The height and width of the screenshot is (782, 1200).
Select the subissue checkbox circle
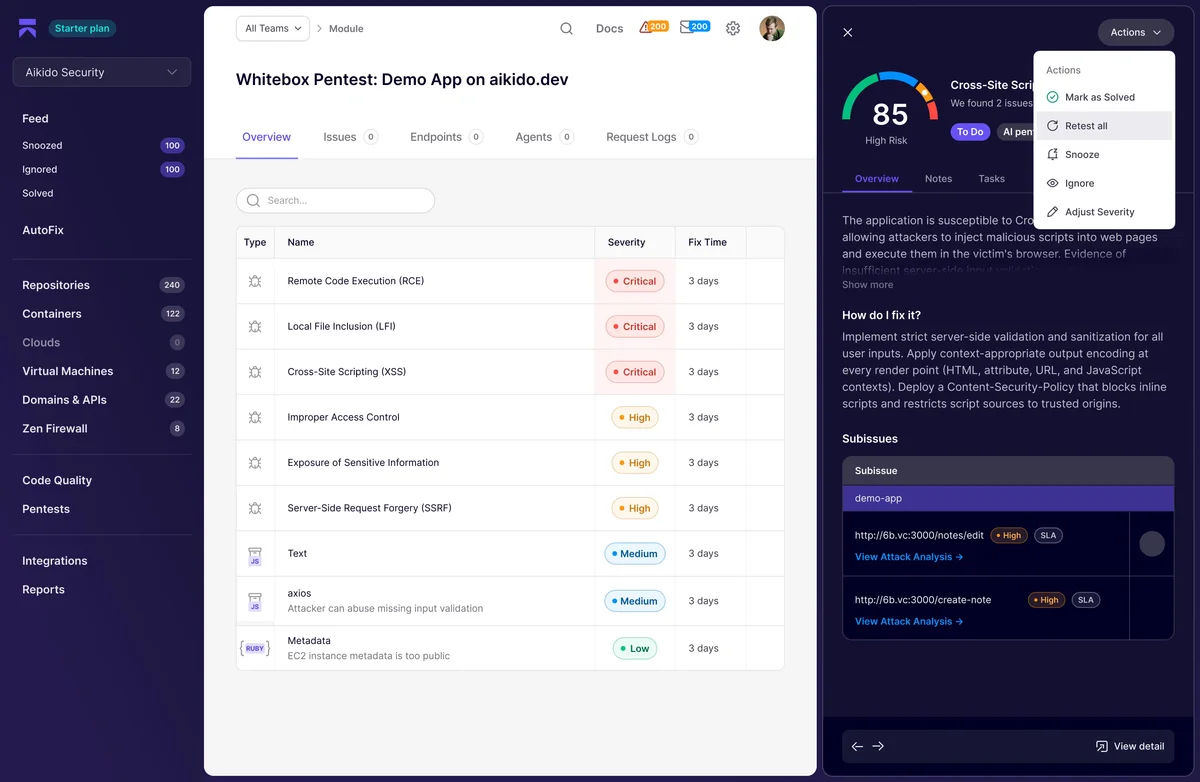1152,543
